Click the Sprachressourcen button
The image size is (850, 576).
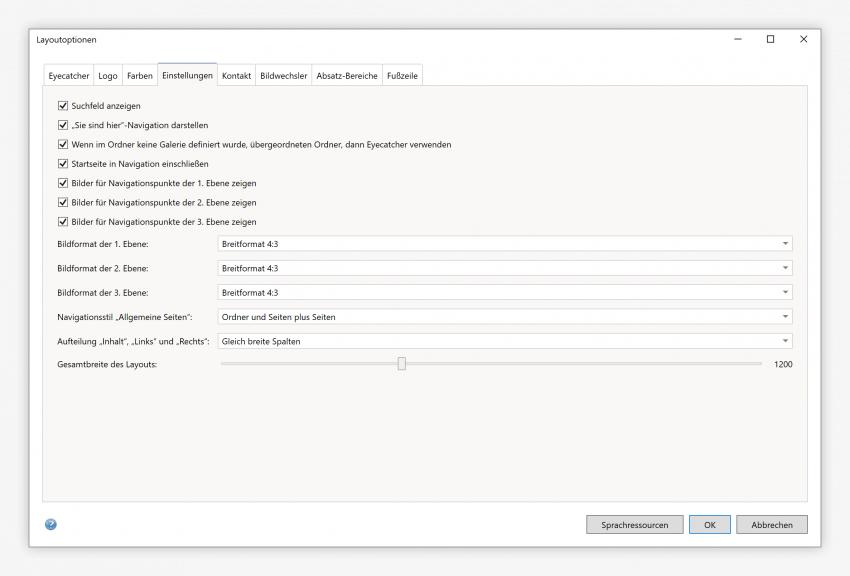634,524
